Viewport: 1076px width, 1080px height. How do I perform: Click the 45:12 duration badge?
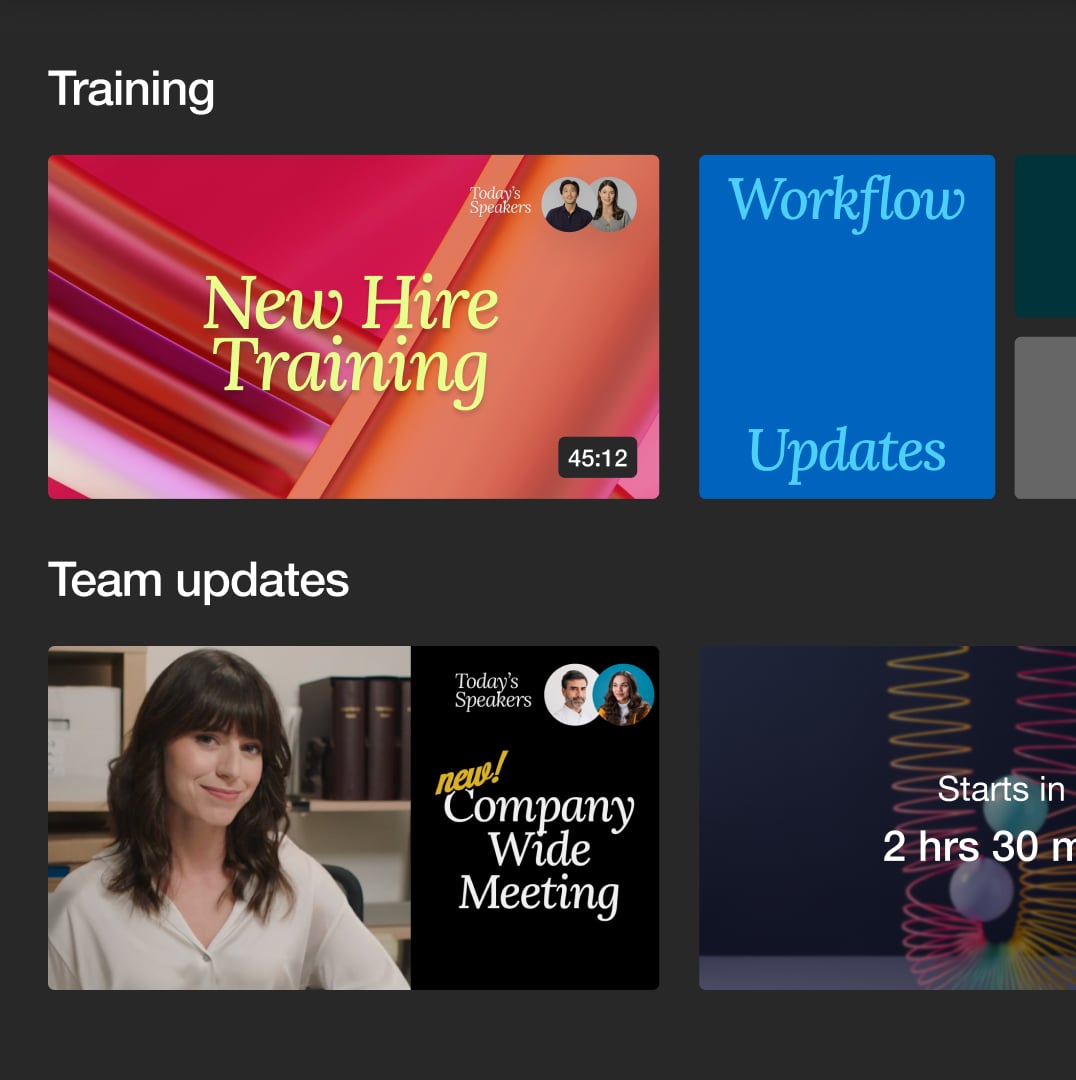(x=597, y=457)
